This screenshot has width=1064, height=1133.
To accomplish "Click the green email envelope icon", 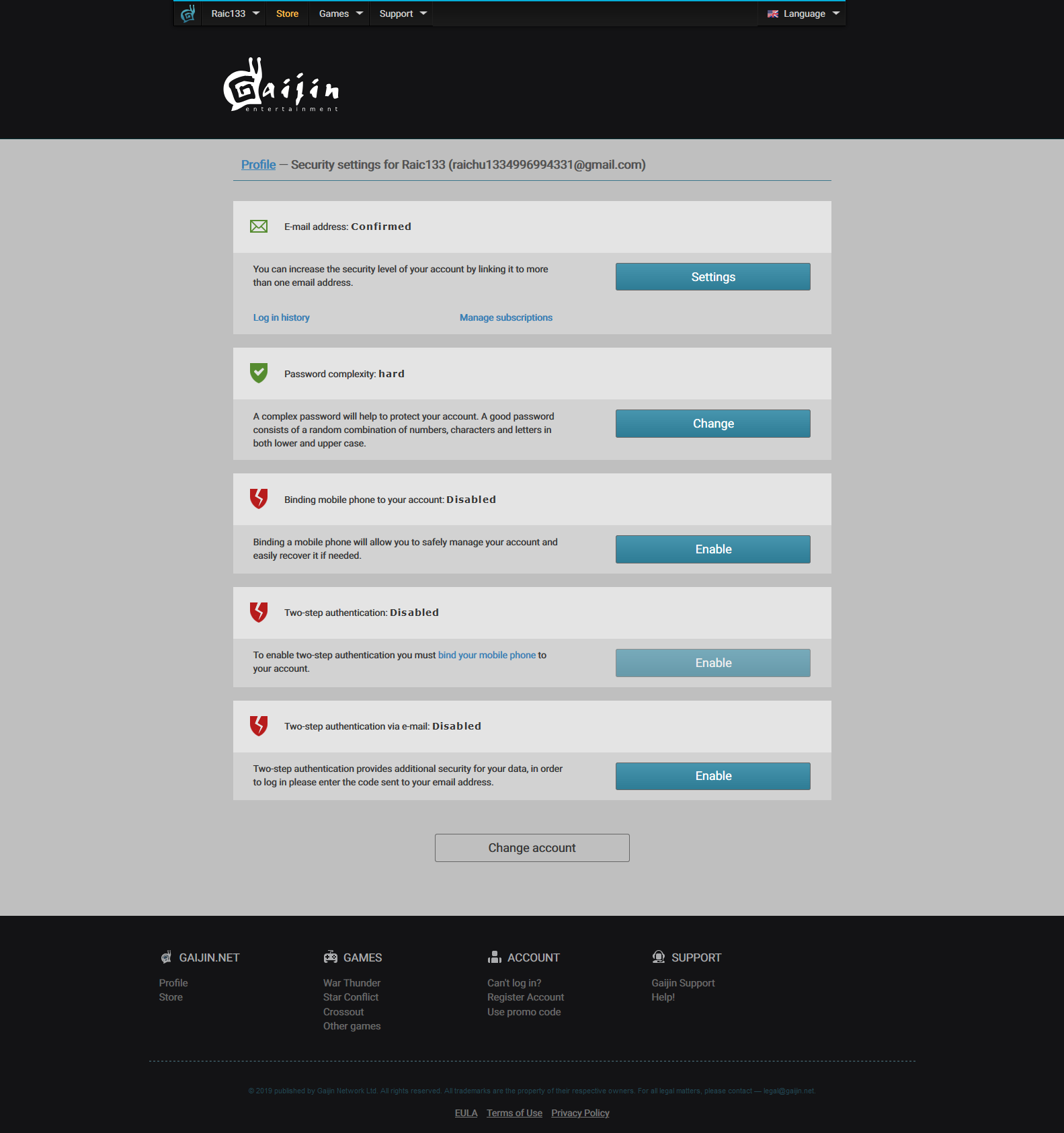I will click(x=259, y=227).
